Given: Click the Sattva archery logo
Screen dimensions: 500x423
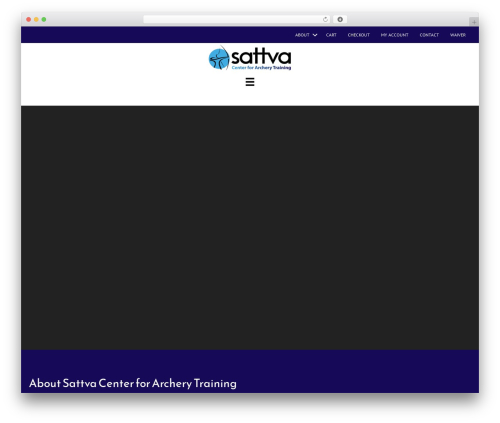Looking at the screenshot, I should pyautogui.click(x=250, y=58).
